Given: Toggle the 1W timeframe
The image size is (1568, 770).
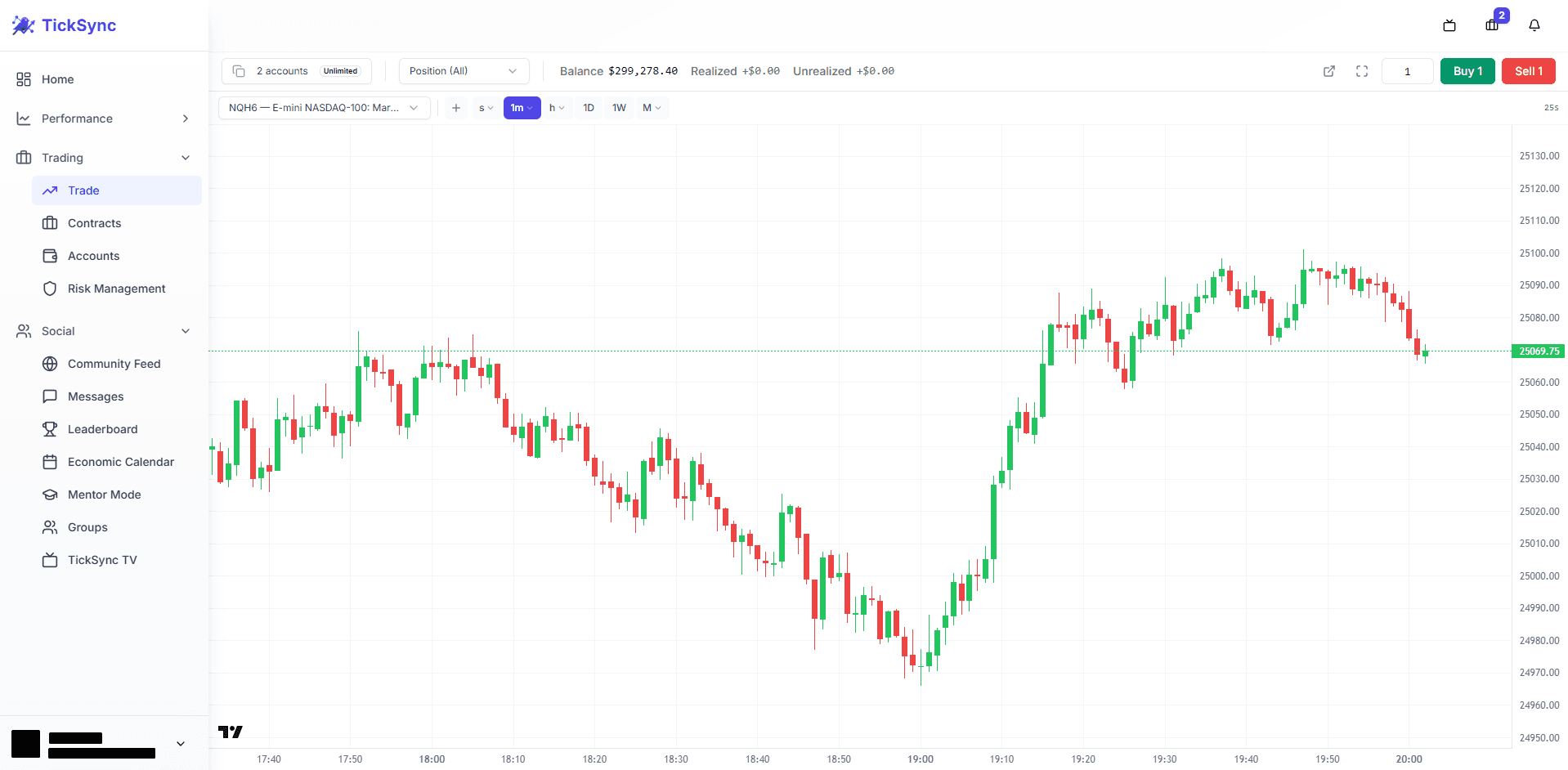Looking at the screenshot, I should 619,107.
